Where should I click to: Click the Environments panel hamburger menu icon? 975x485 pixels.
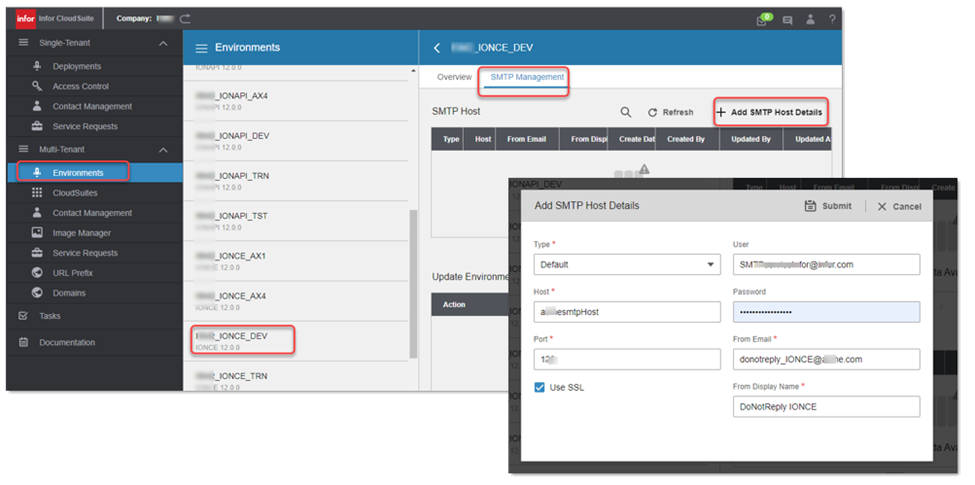point(201,48)
